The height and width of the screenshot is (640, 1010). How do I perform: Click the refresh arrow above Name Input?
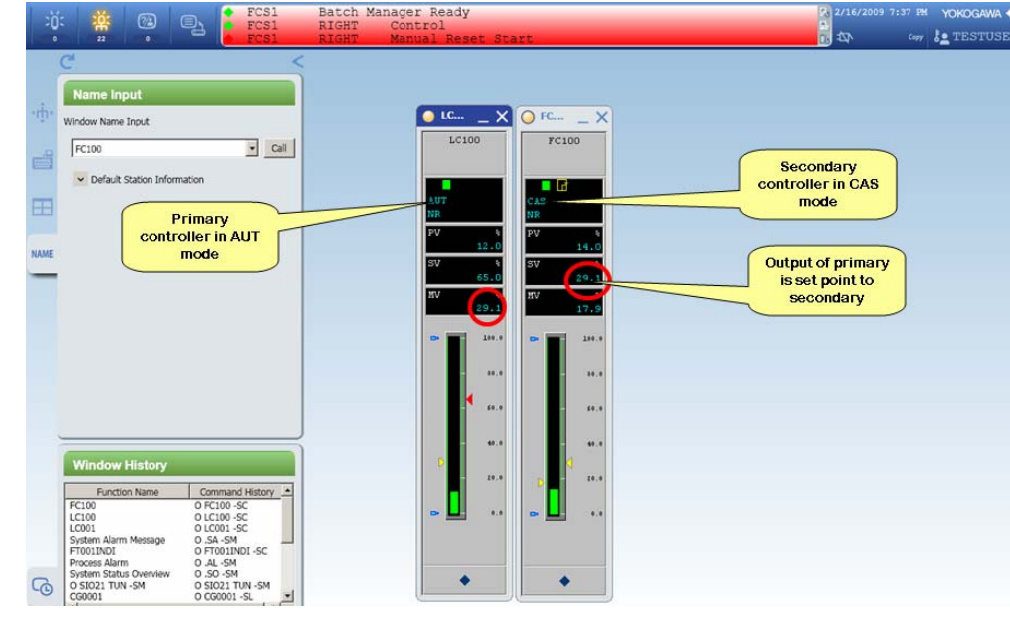67,61
